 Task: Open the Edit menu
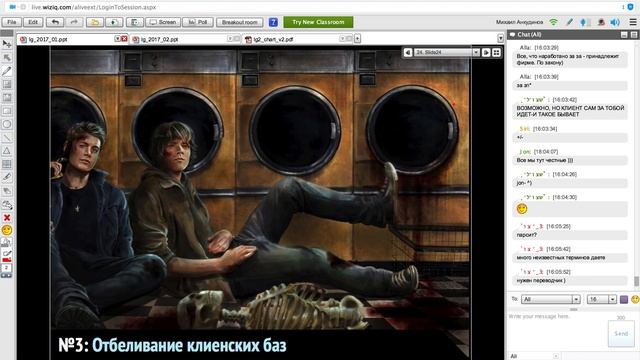click(x=33, y=22)
